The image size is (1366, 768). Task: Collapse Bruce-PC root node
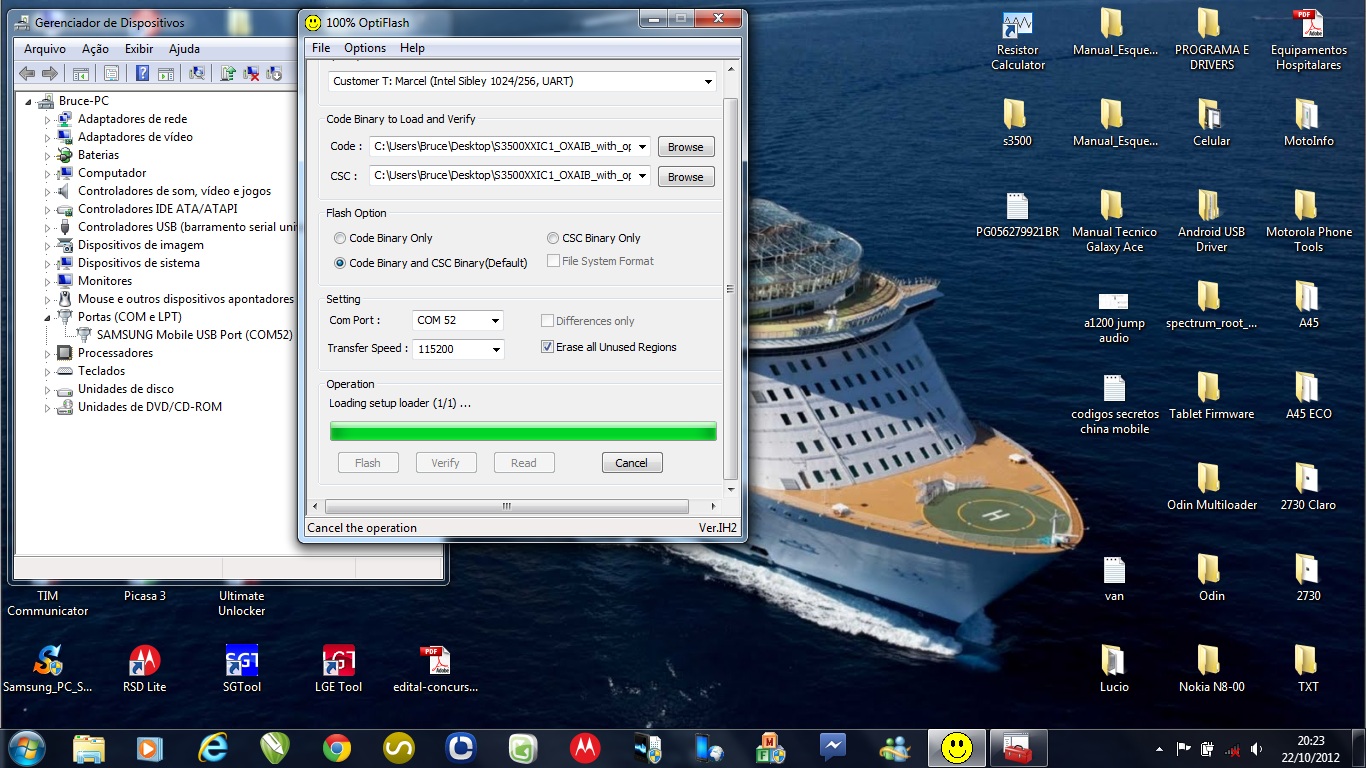tap(29, 102)
